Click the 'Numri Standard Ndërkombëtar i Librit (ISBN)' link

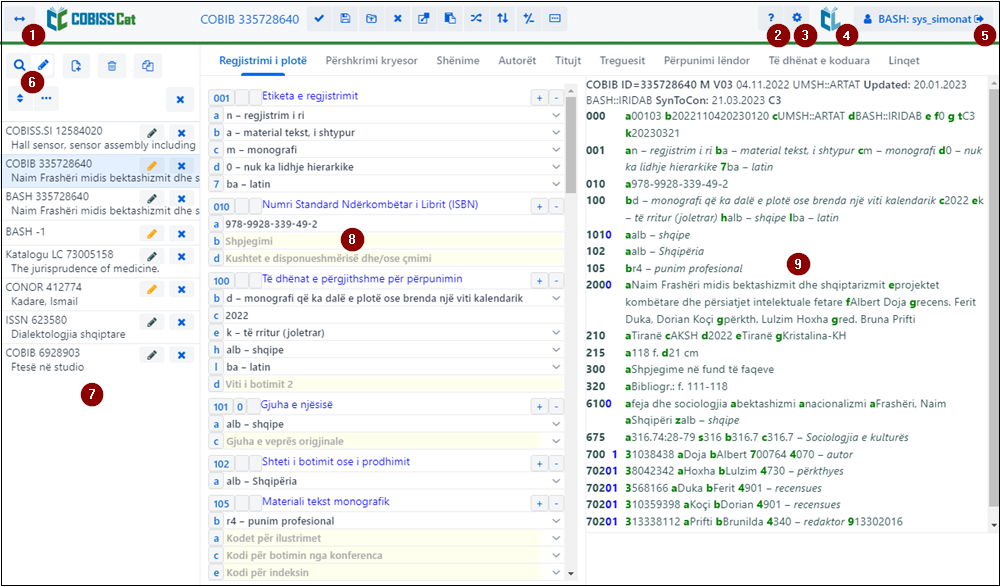(x=370, y=204)
